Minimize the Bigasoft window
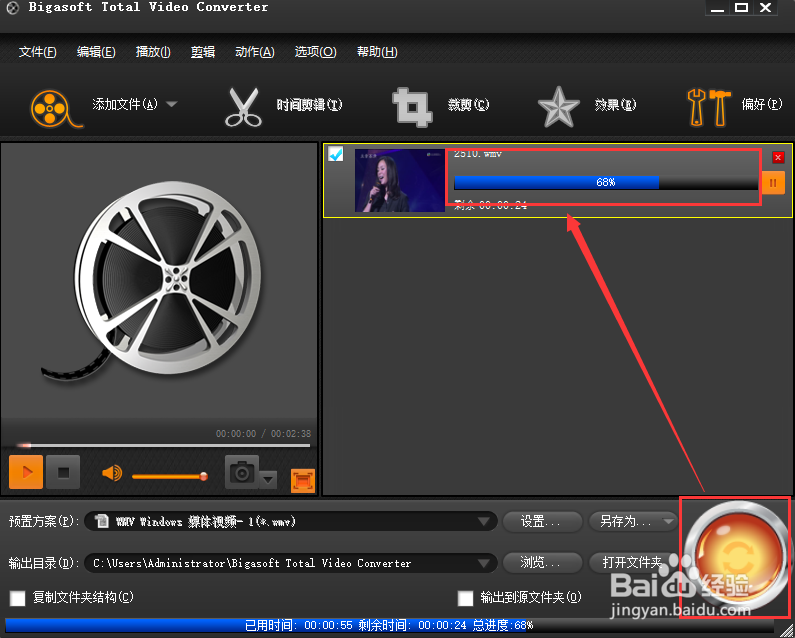 717,8
